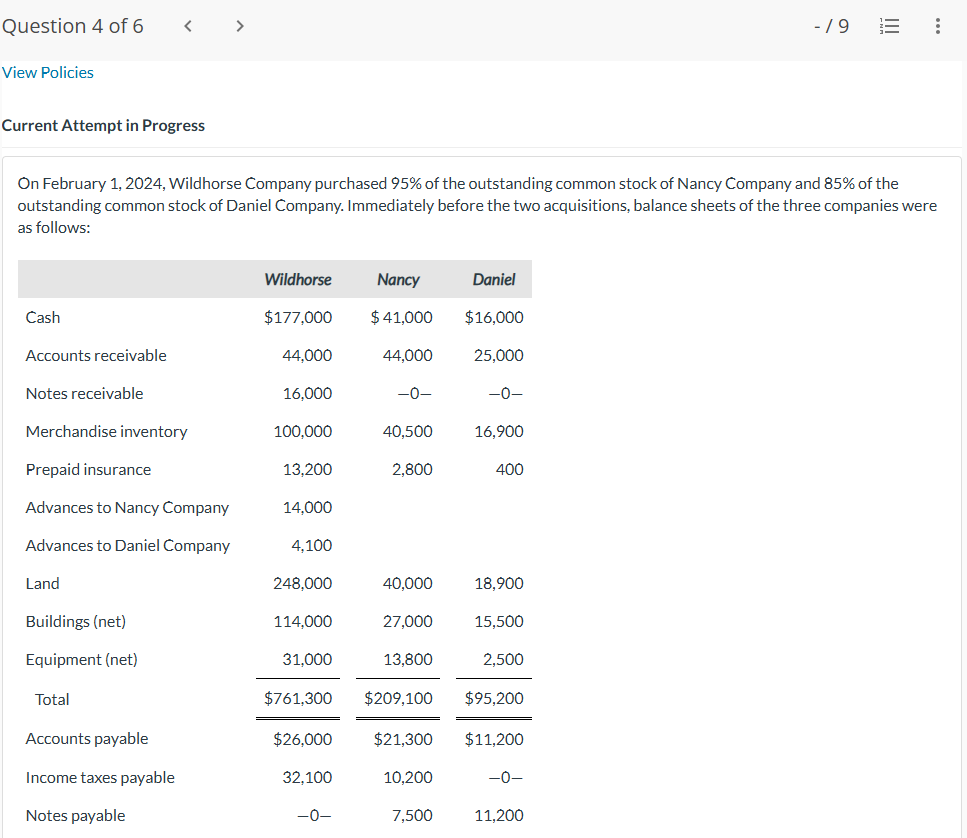Click the score indicator - / 9
The image size is (967, 838).
pyautogui.click(x=831, y=26)
